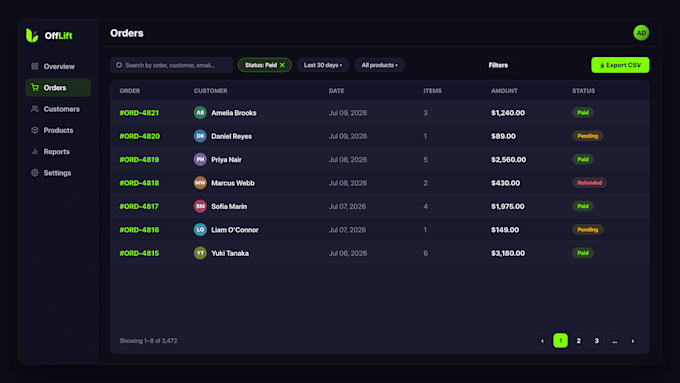Click Yuki Tanaka's YT avatar
680x383 pixels.
(x=200, y=253)
